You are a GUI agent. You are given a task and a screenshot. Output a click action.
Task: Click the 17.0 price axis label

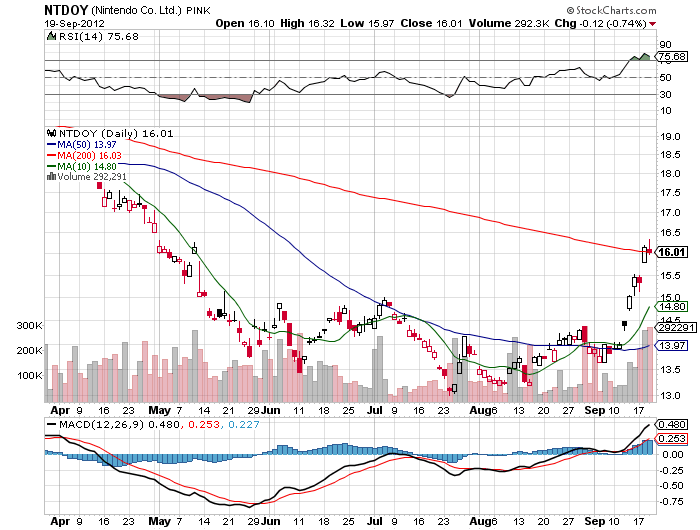point(670,213)
